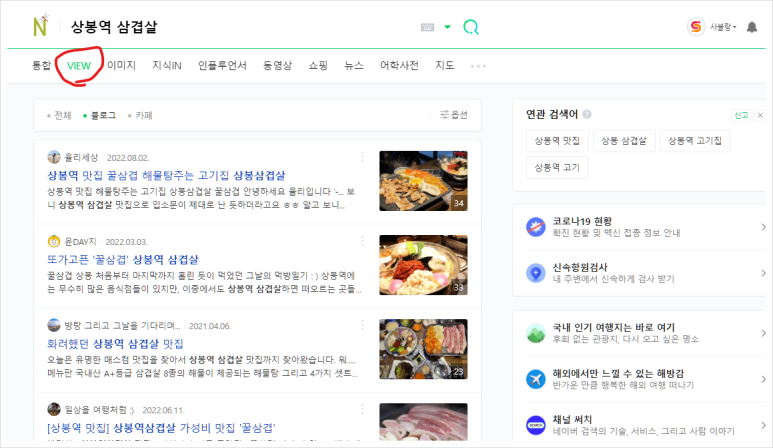Expand the 코로나19 현황 chevron
This screenshot has height=448, width=773.
(x=763, y=227)
